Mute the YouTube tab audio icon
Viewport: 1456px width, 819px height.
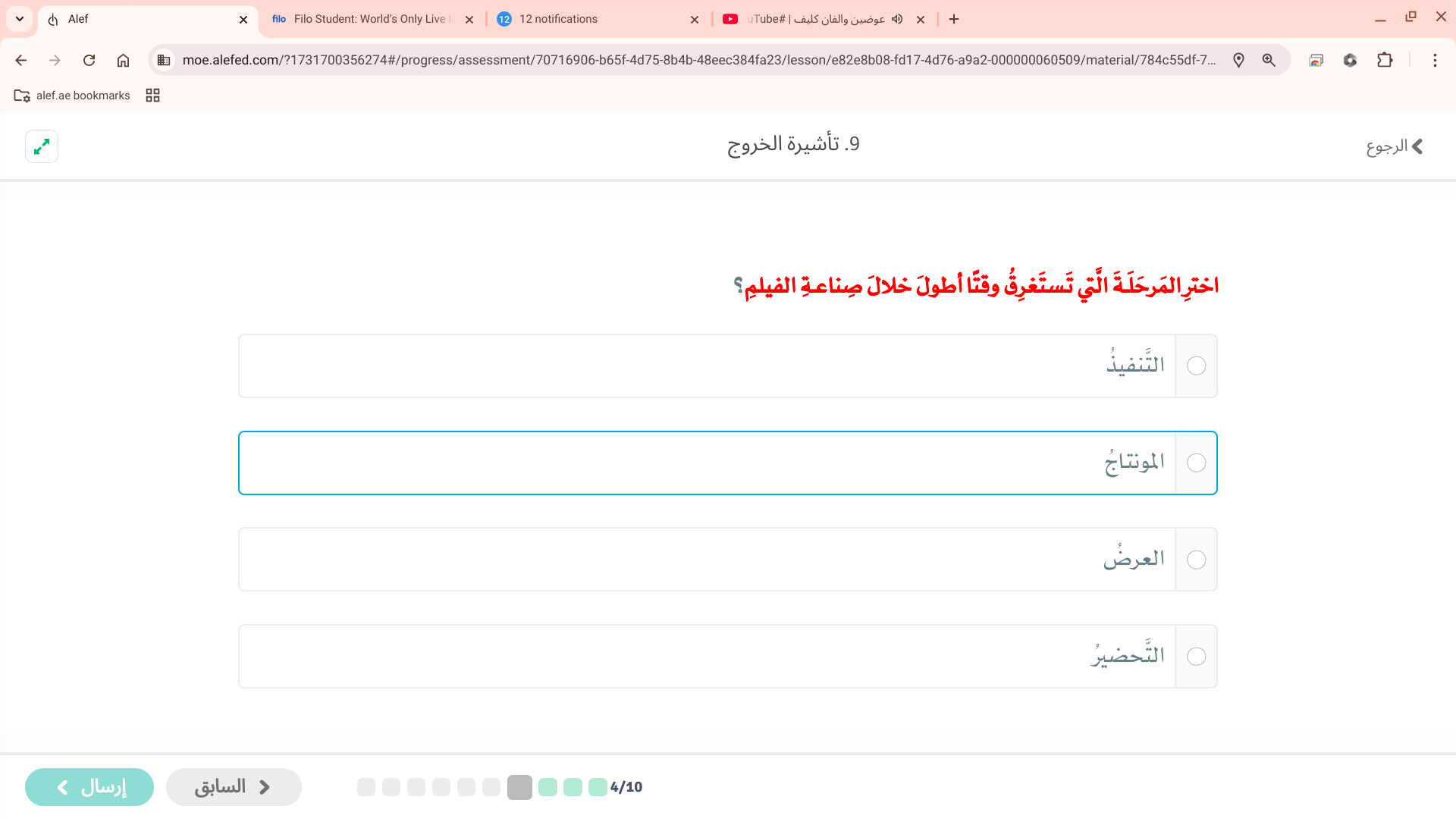coord(897,20)
